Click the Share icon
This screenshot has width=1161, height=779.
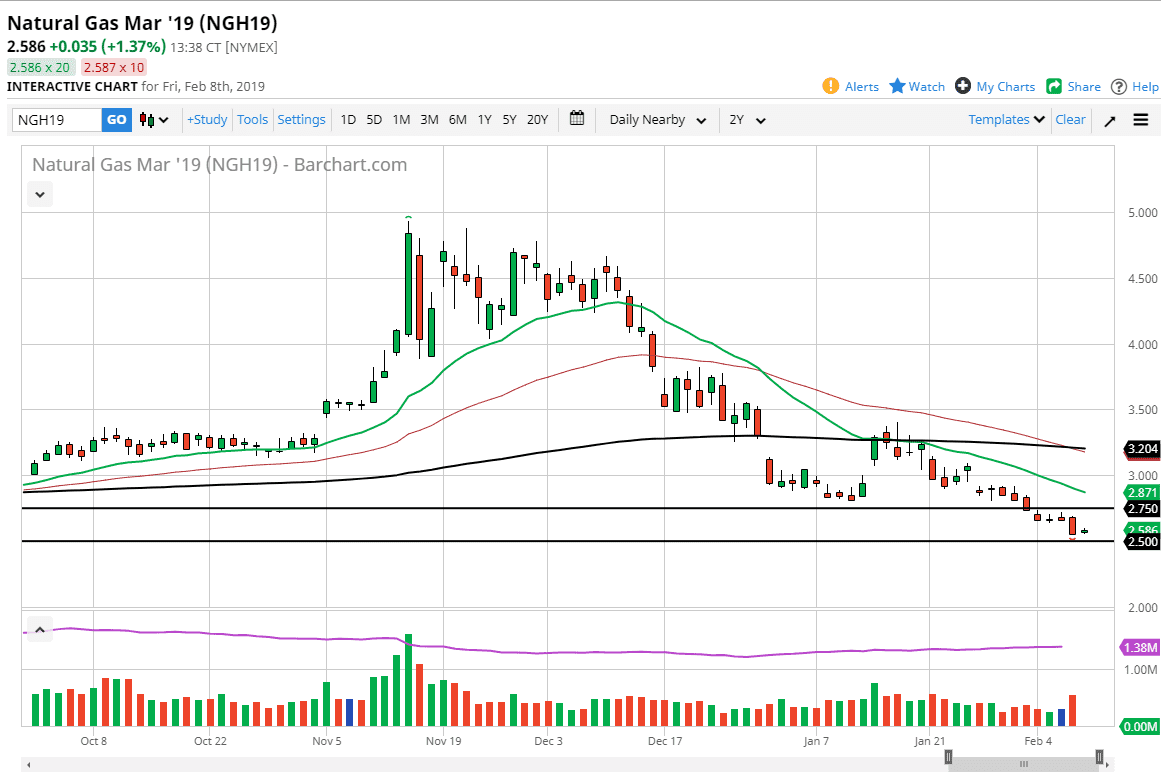(x=1054, y=86)
